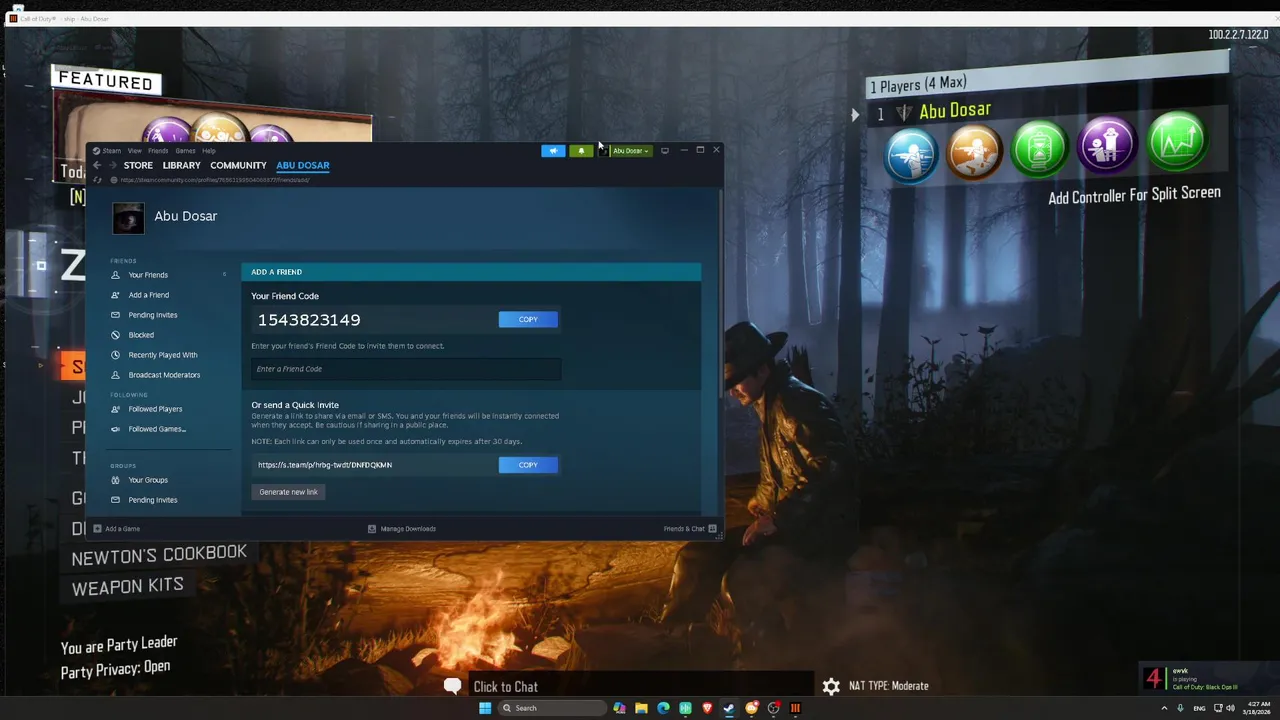Switch to the STORE tab

(x=138, y=165)
